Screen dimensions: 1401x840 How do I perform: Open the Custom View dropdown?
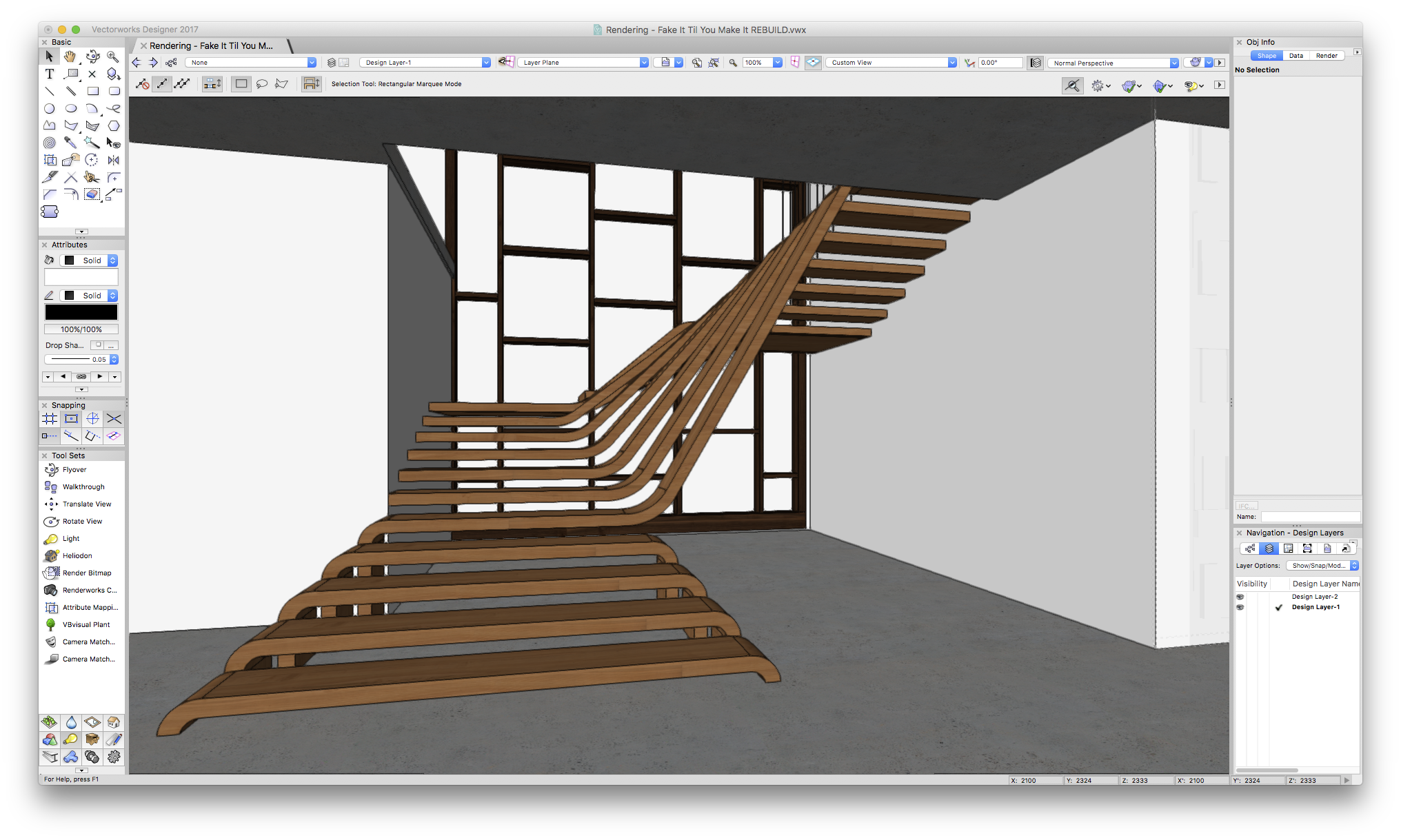pos(951,63)
